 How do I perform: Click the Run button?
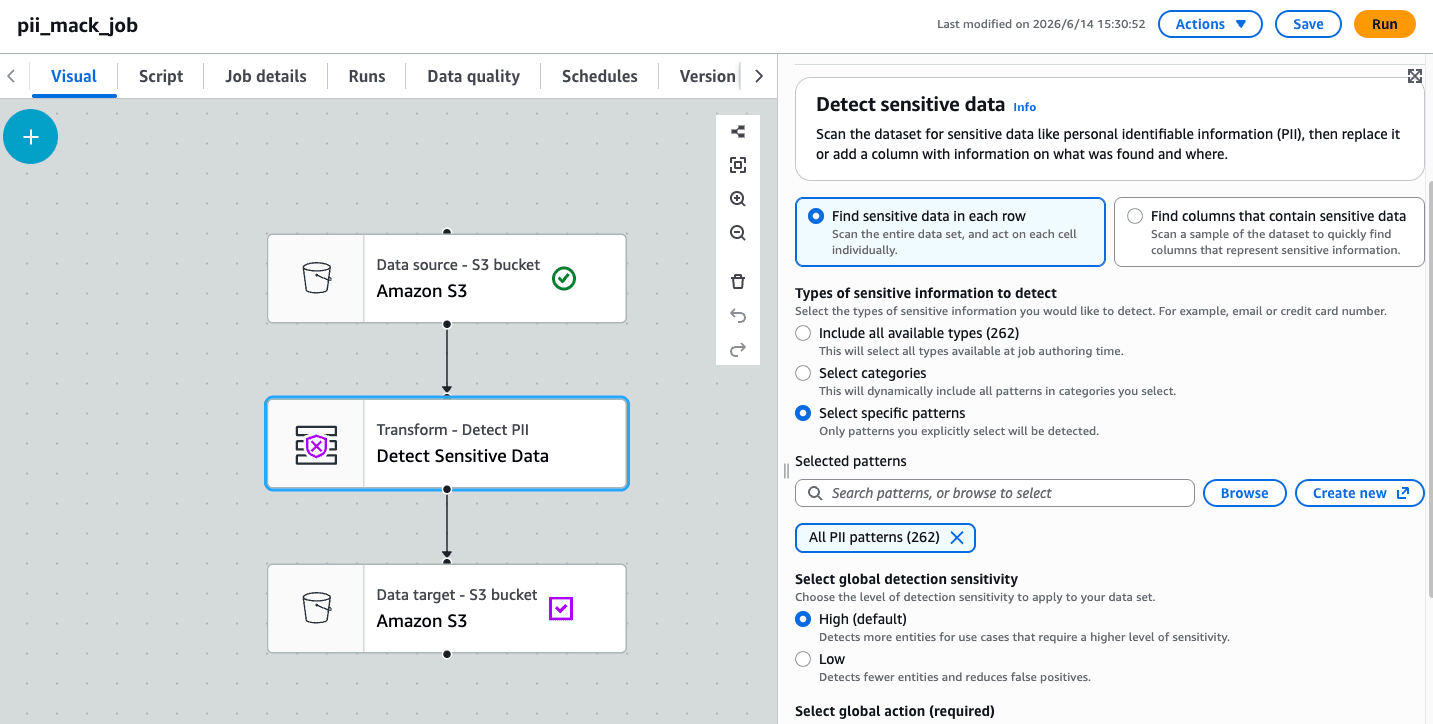[x=1385, y=24]
